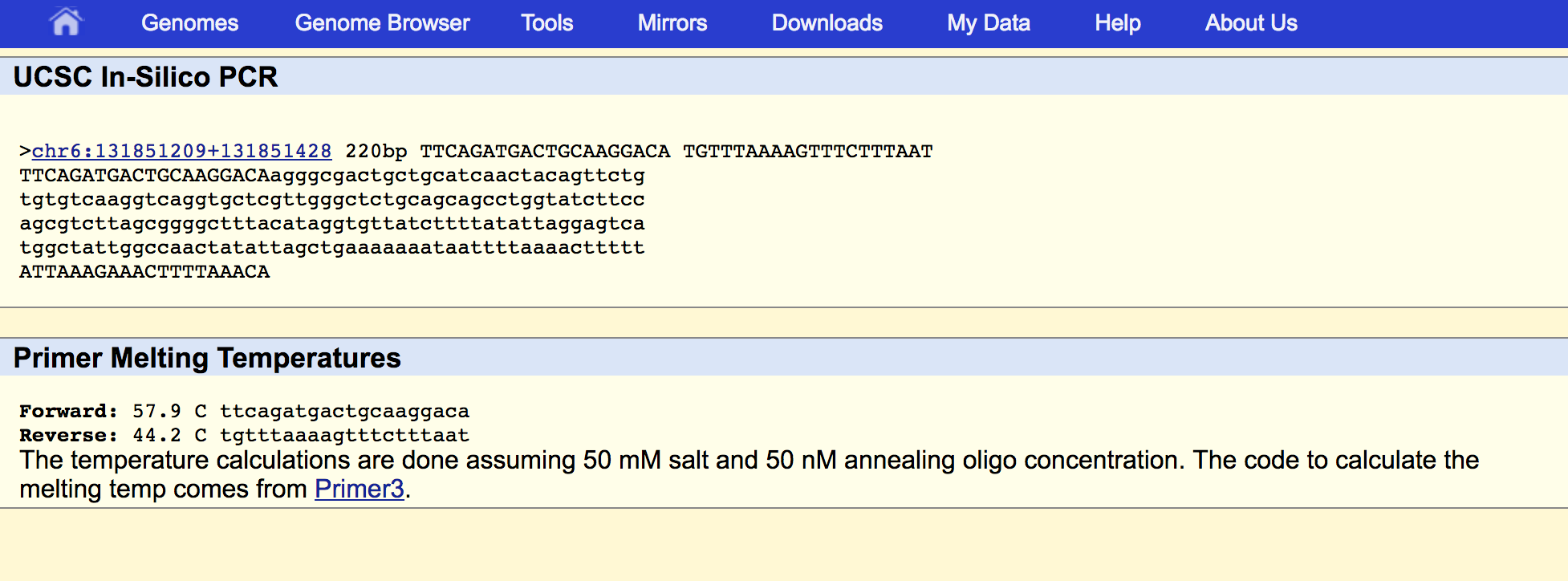This screenshot has height=581, width=1568.
Task: Click uppercase forward primer TTCAGATGACTGCAAGGACA in header line
Action: point(544,151)
